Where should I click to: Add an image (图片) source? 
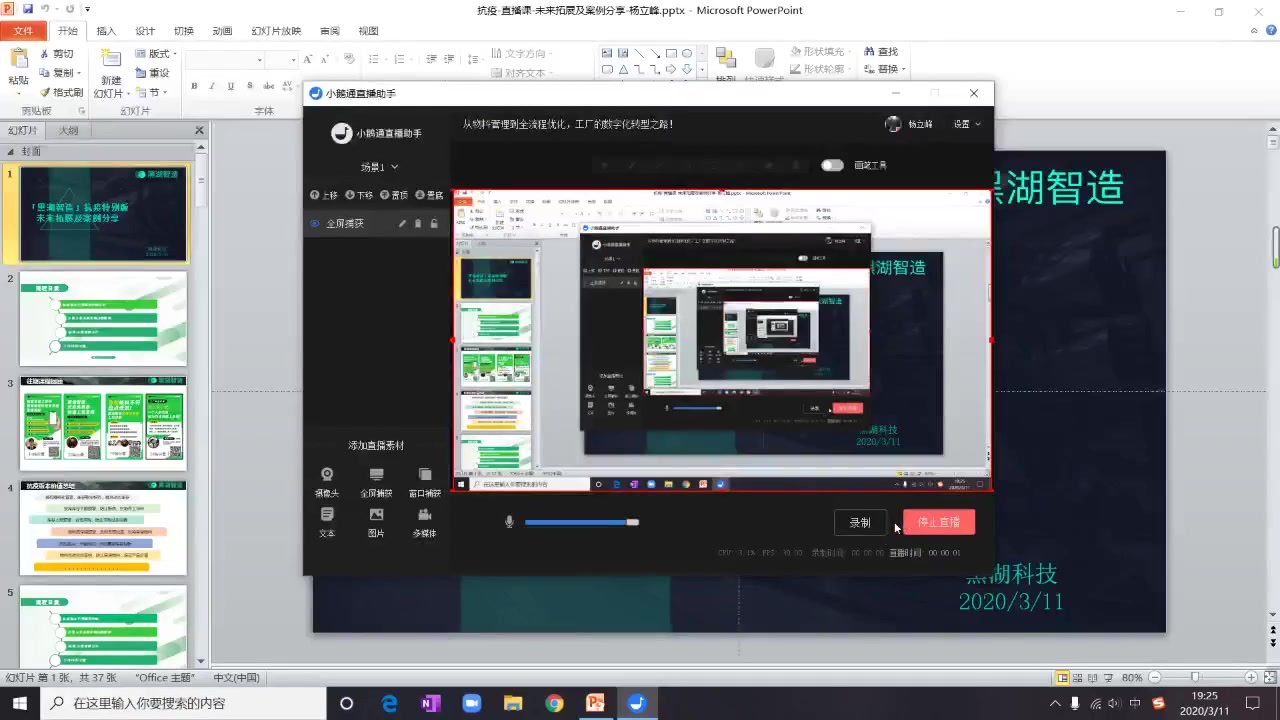[376, 522]
